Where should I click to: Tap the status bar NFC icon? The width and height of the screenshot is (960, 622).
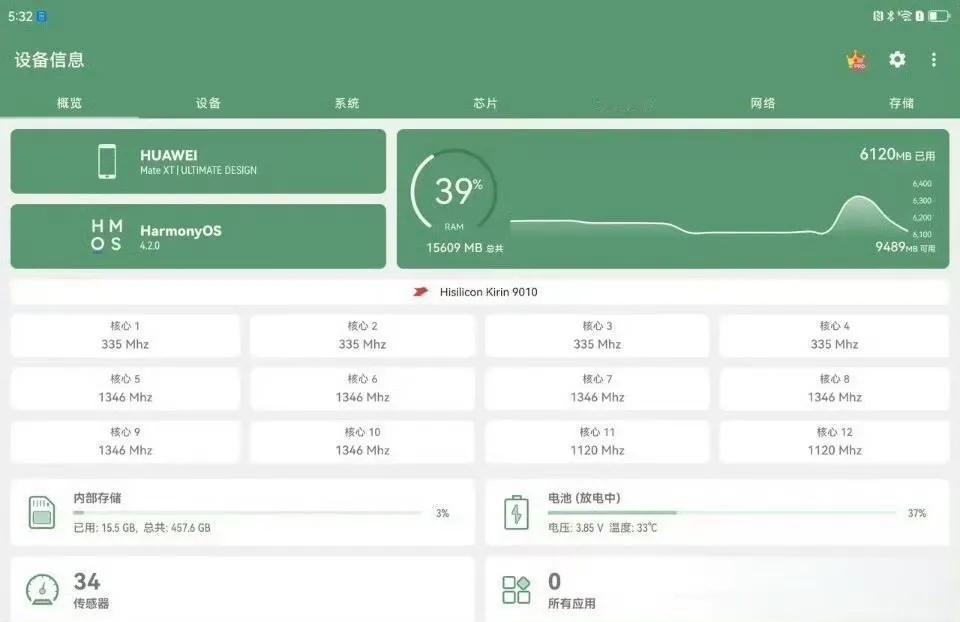pyautogui.click(x=878, y=16)
